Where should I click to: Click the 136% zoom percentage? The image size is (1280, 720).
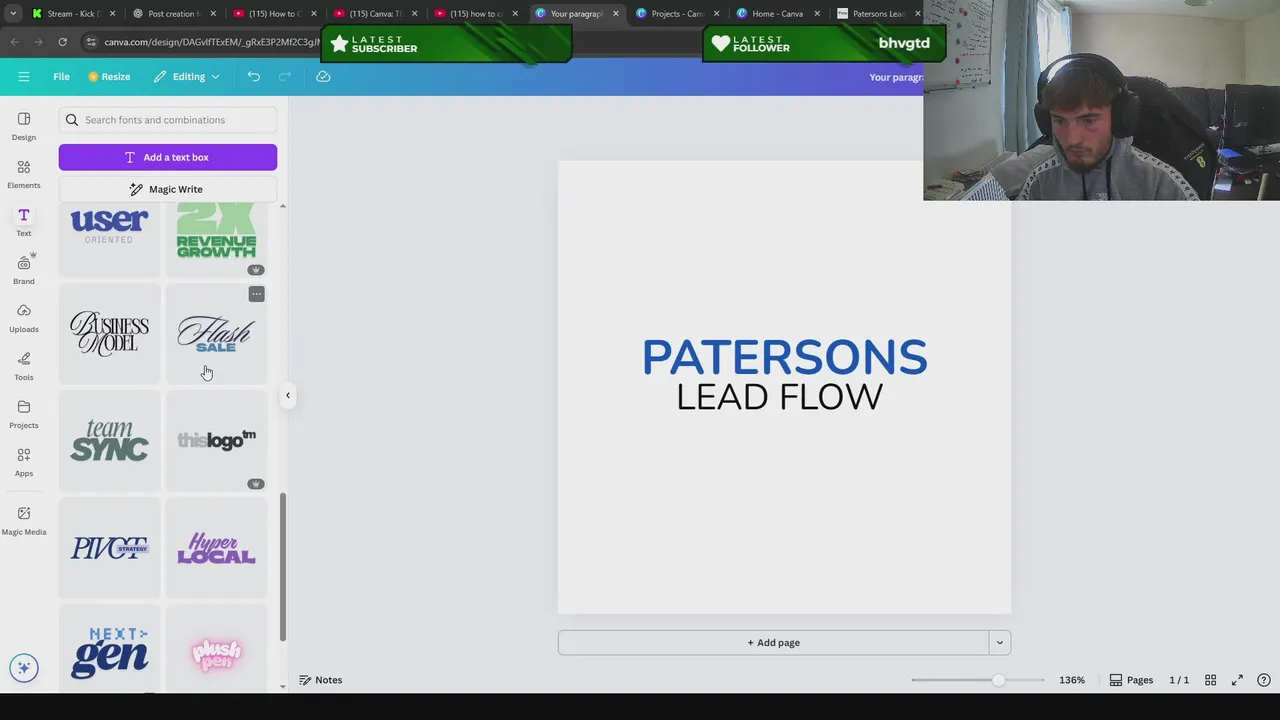(x=1072, y=680)
